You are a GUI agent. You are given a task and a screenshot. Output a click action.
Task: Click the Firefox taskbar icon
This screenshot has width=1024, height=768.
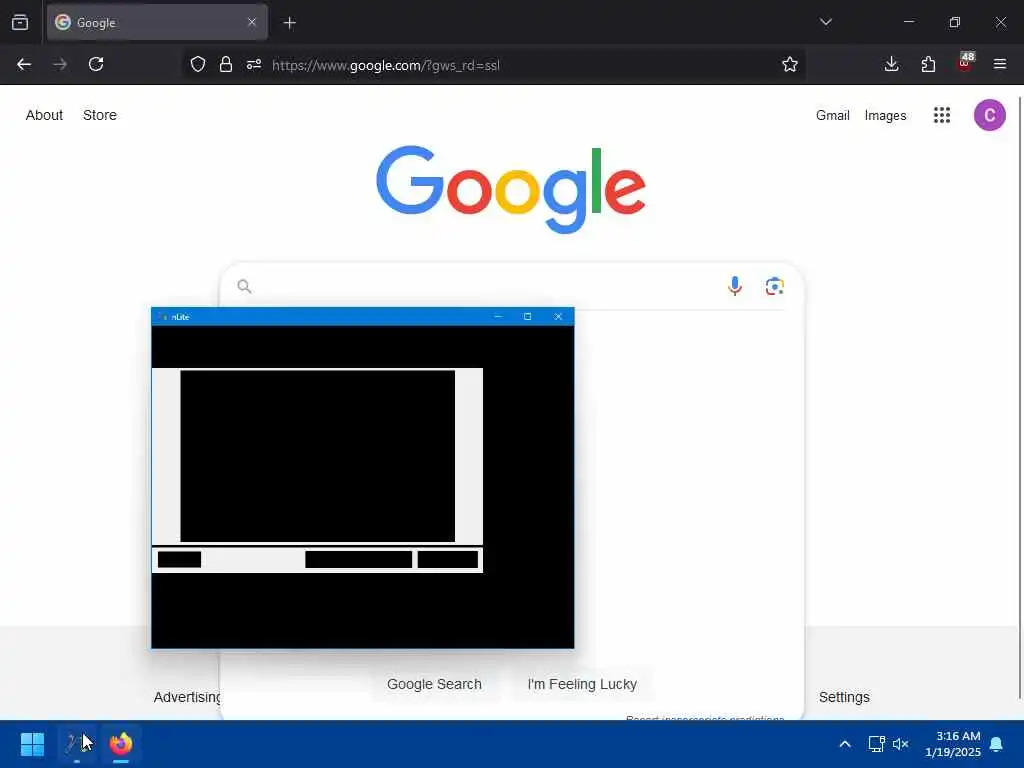[121, 744]
